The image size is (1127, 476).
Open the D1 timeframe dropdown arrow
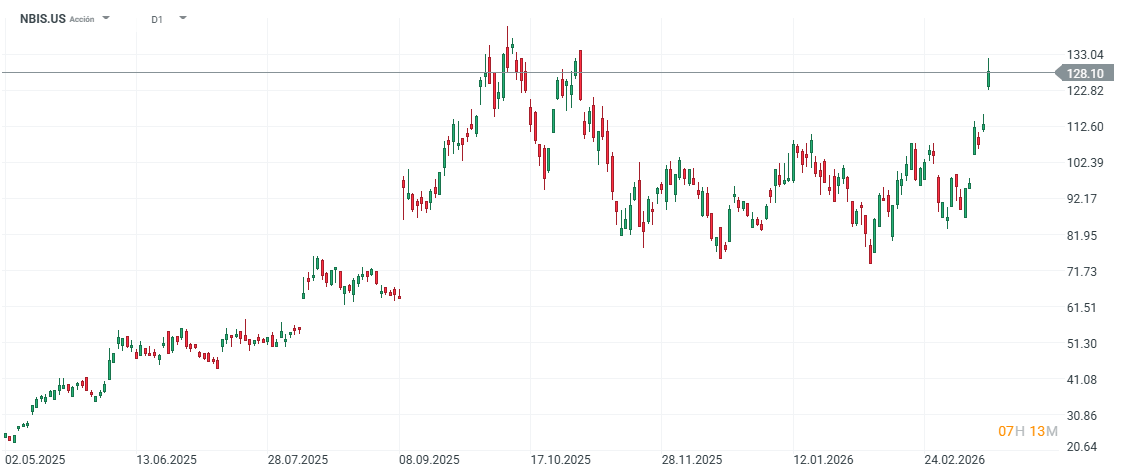(182, 19)
